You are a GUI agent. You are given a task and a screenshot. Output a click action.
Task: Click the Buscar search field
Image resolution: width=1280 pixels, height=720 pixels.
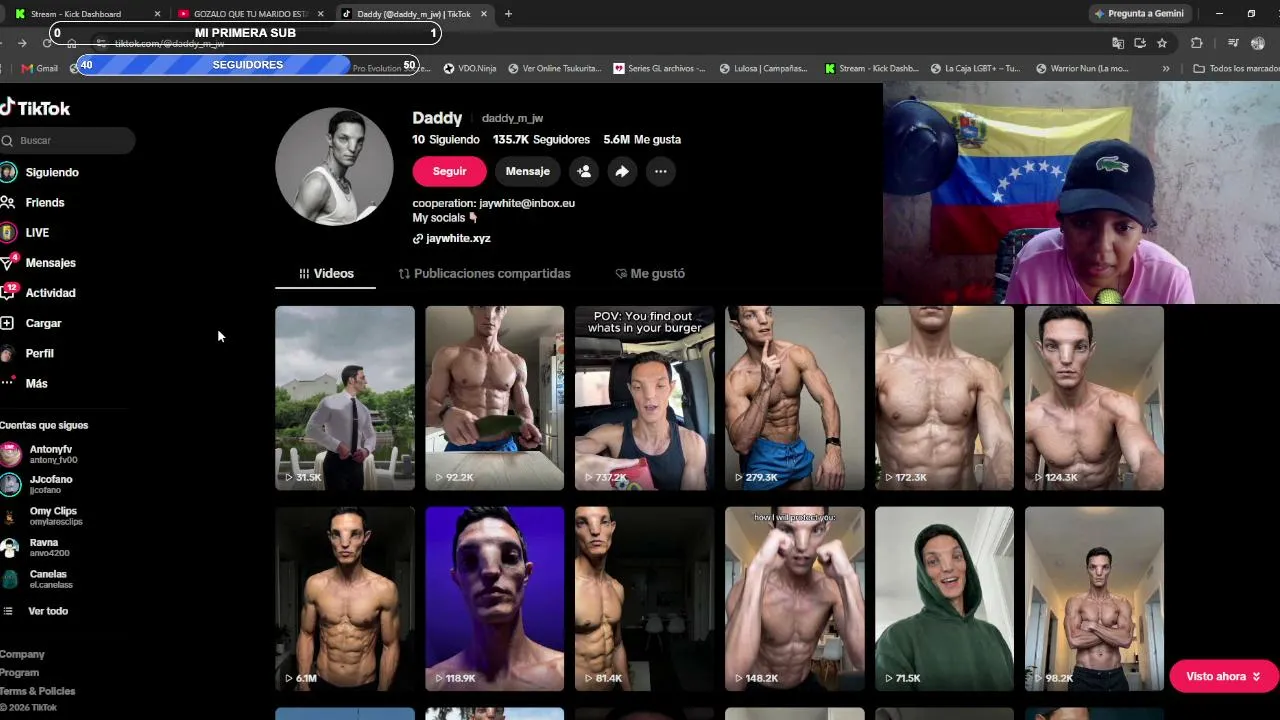pos(67,140)
